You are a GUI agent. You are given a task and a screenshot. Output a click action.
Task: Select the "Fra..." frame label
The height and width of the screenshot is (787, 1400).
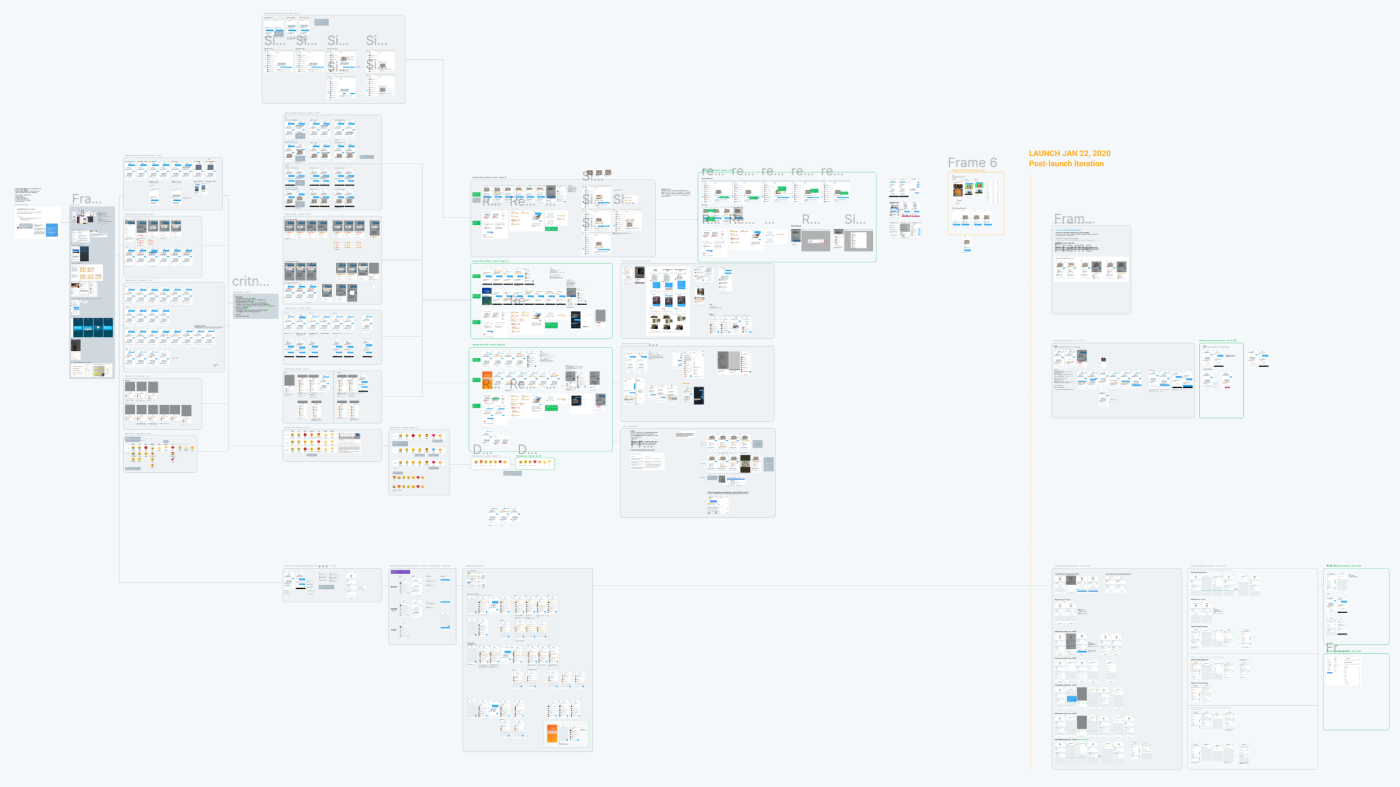(x=87, y=199)
